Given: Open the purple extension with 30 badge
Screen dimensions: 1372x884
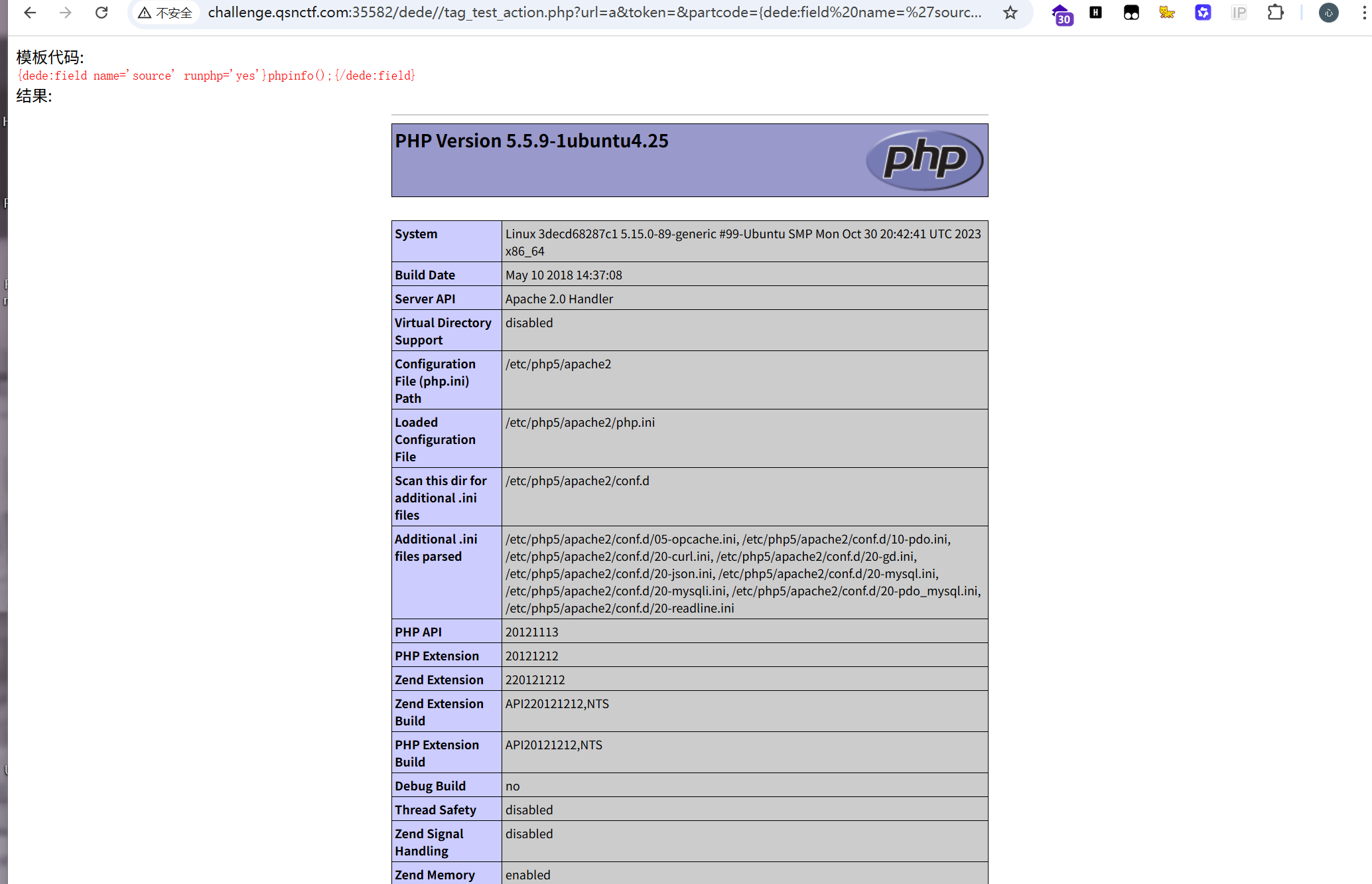Looking at the screenshot, I should click(1062, 14).
